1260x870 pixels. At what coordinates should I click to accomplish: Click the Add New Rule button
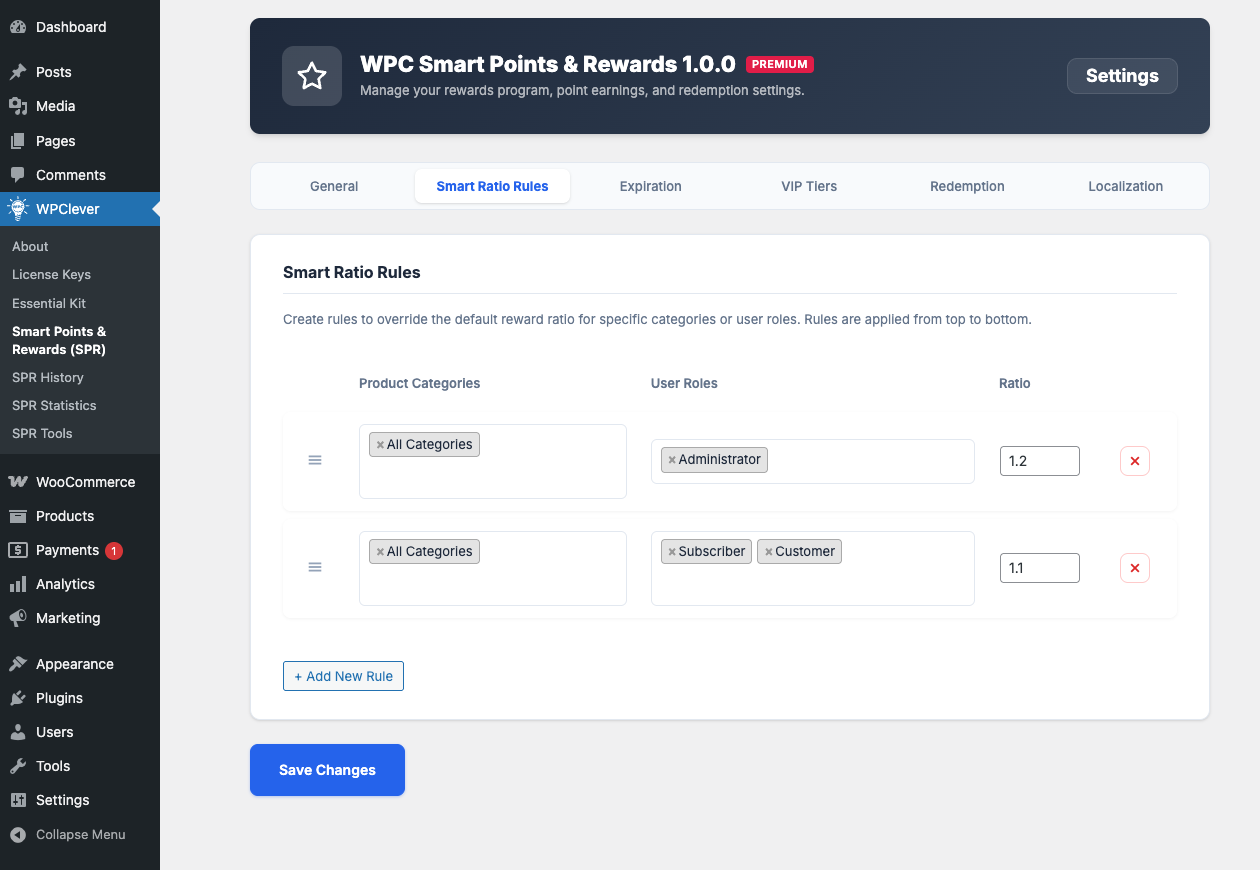pyautogui.click(x=343, y=676)
